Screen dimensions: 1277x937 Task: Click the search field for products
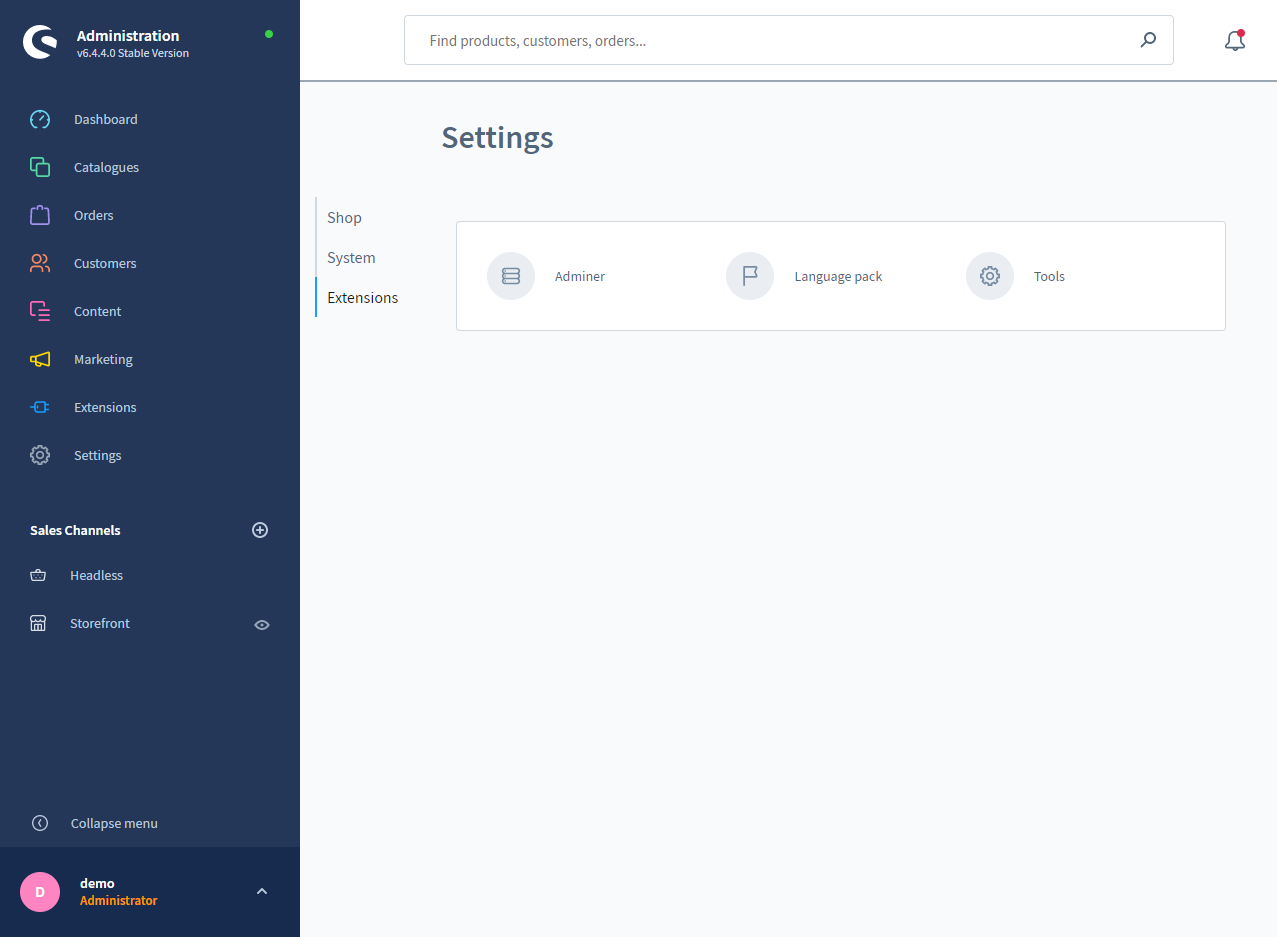[770, 41]
